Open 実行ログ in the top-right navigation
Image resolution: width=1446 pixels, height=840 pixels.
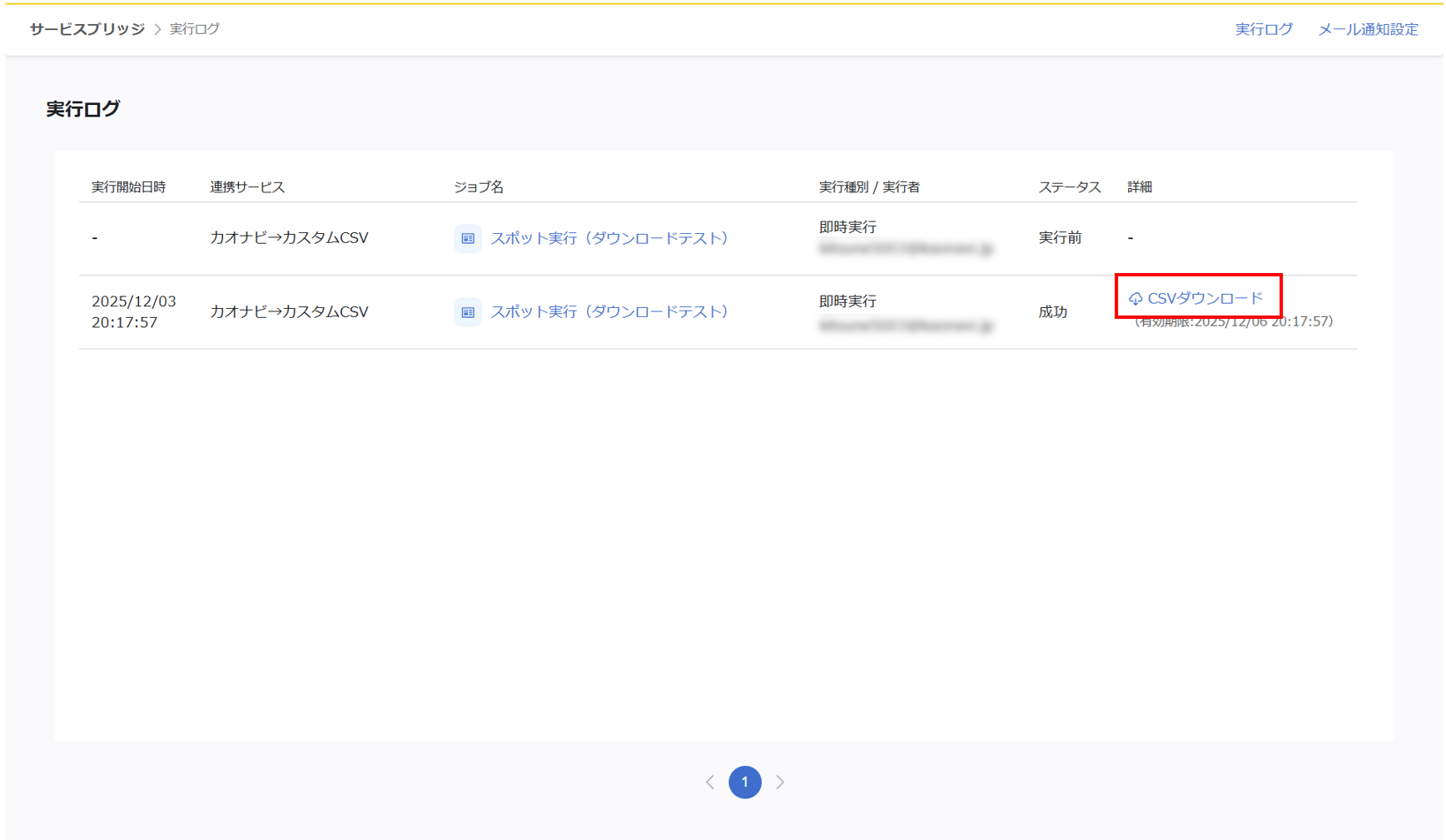[x=1264, y=29]
